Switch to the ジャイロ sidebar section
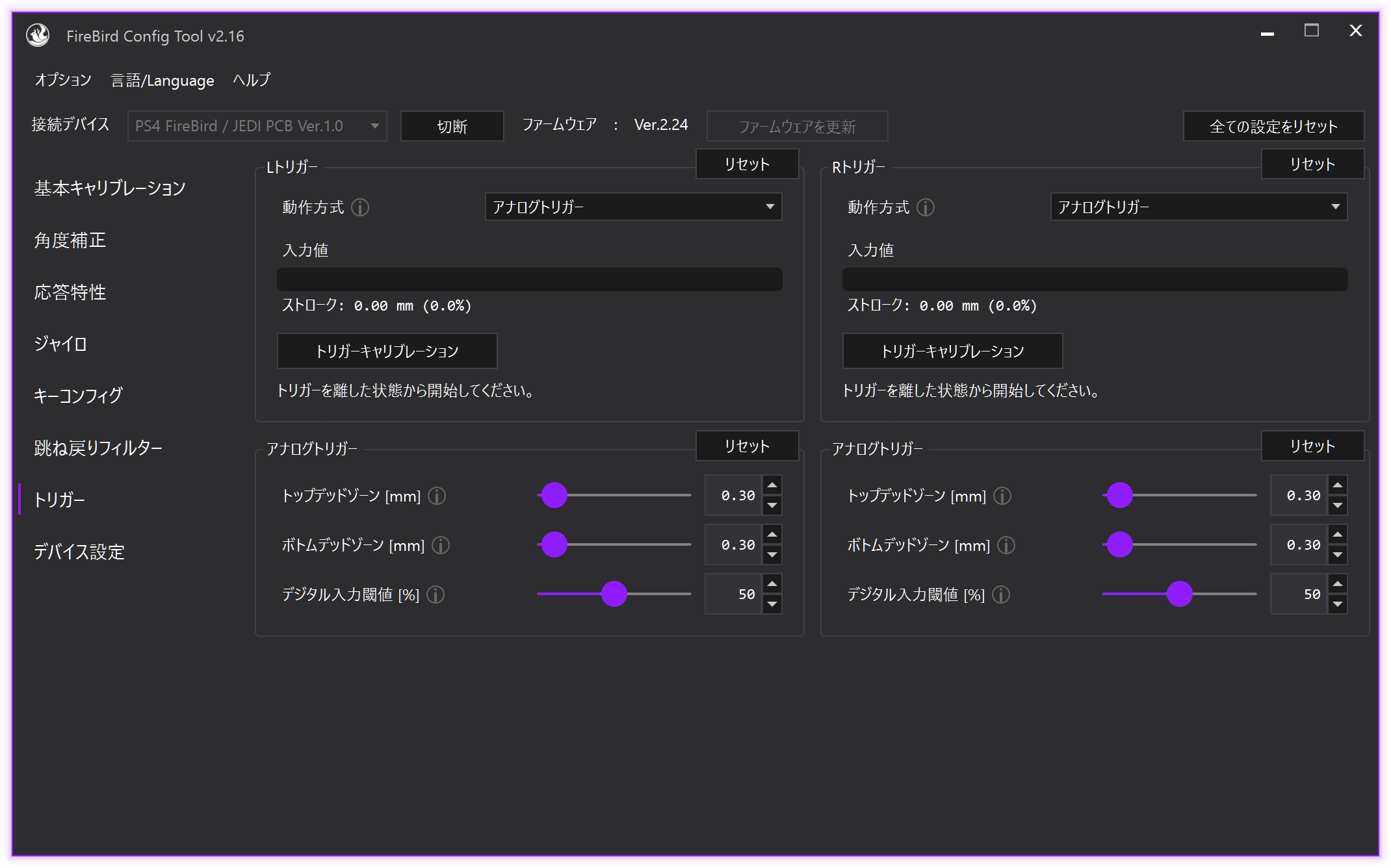The height and width of the screenshot is (868, 1391). coord(60,344)
